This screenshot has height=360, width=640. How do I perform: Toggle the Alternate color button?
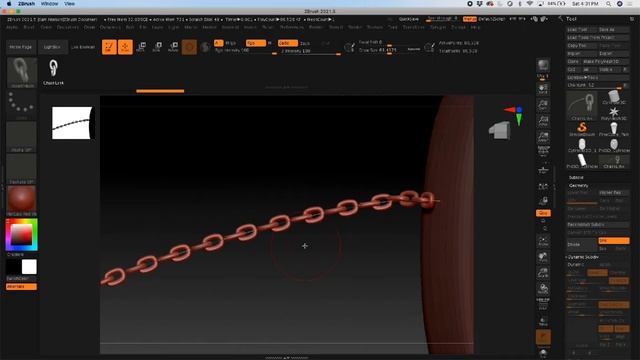pyautogui.click(x=21, y=287)
